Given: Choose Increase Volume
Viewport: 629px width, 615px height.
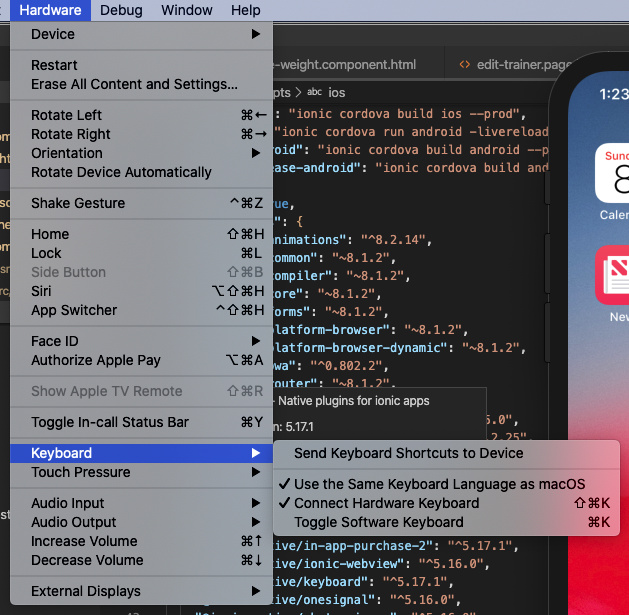Looking at the screenshot, I should [x=141, y=541].
